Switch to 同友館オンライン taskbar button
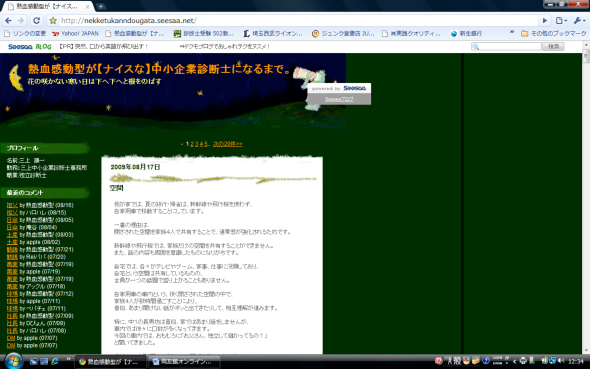The image size is (590, 369). [x=184, y=362]
